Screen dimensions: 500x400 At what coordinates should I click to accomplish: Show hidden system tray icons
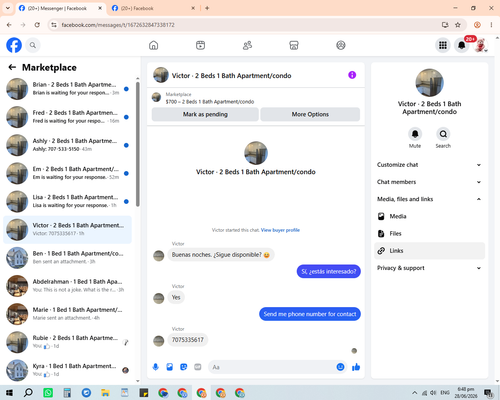[x=414, y=393]
